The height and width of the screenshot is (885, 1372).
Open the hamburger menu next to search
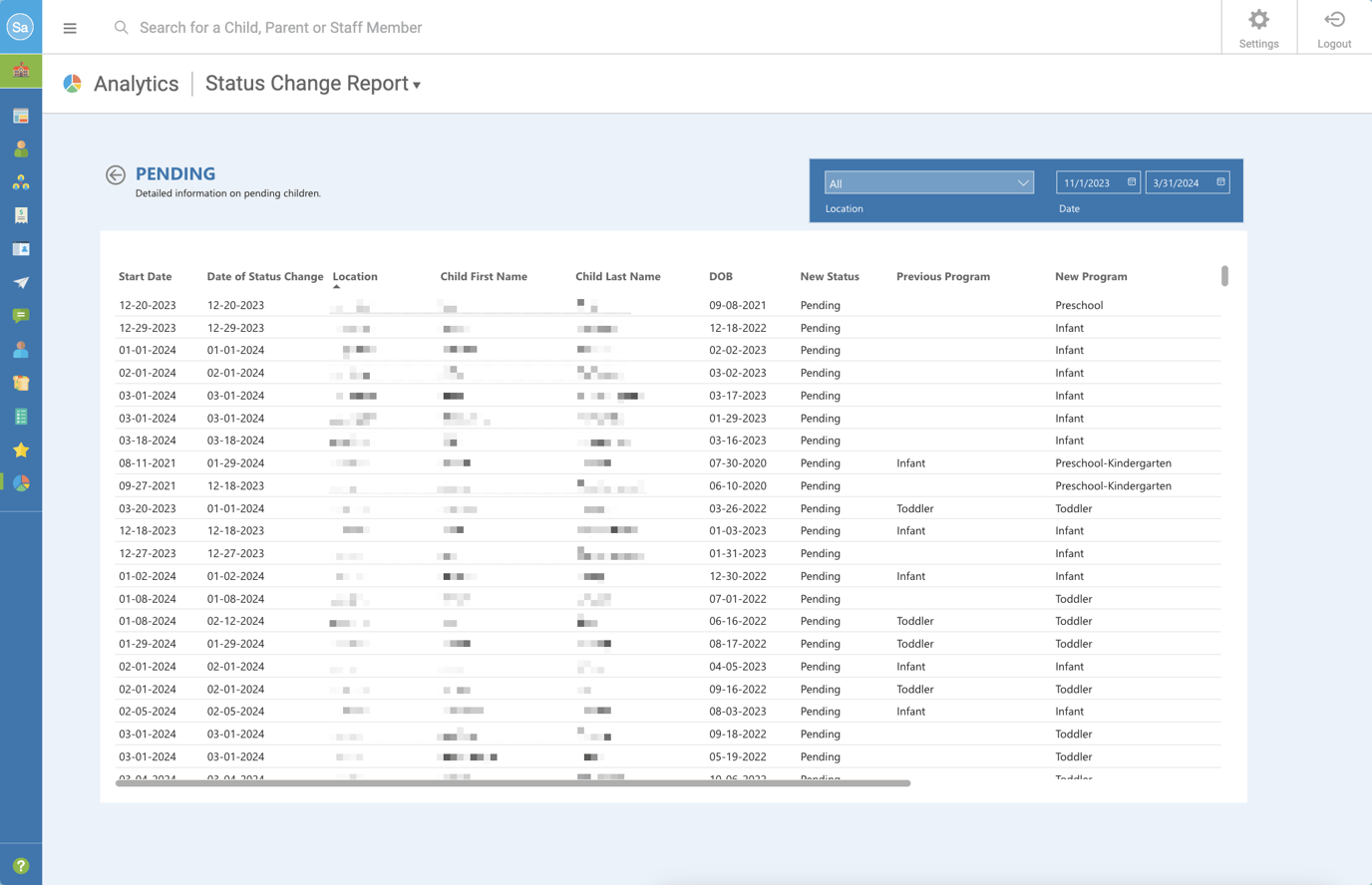click(70, 27)
